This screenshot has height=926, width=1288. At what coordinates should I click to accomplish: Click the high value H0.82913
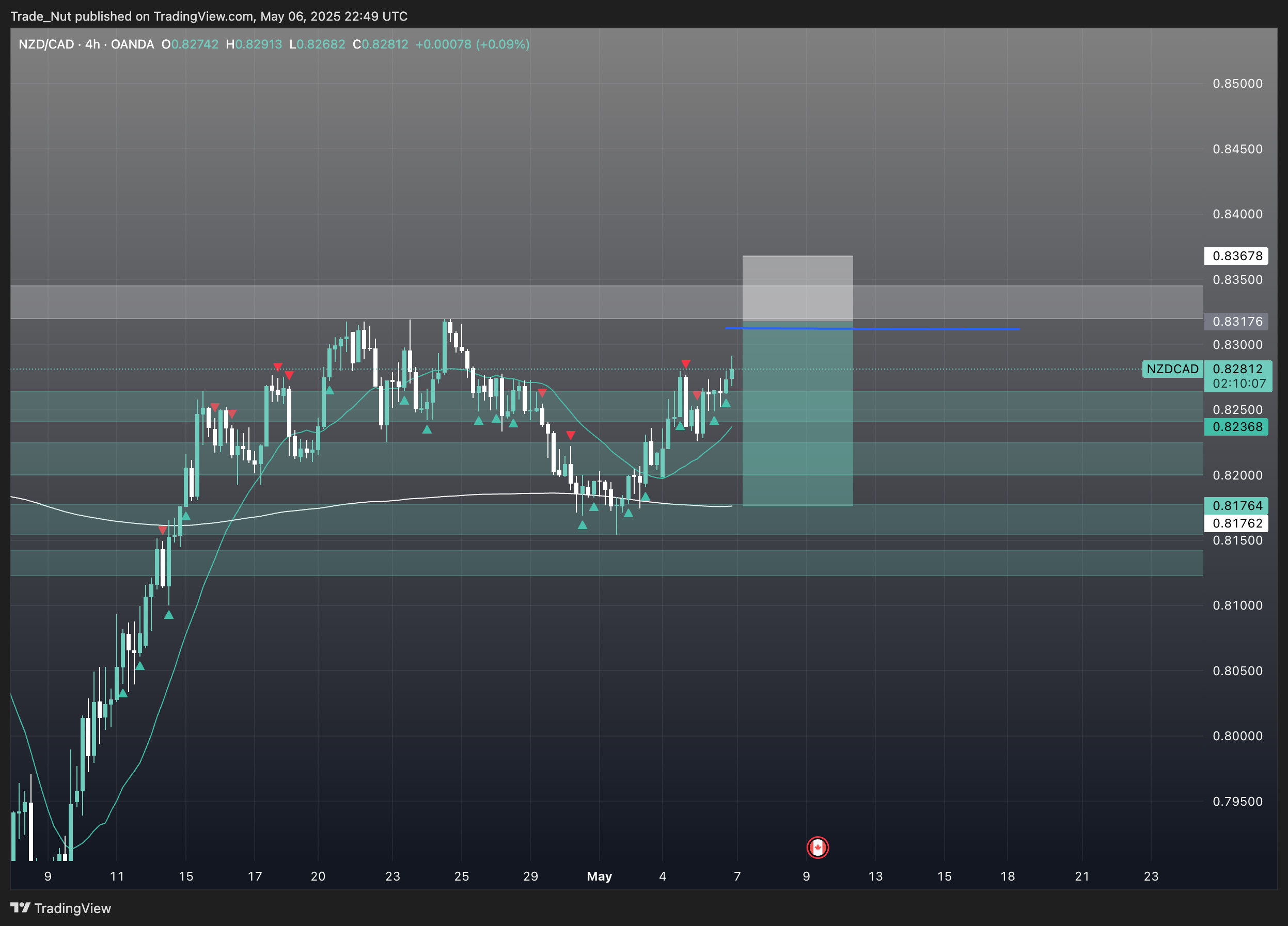click(x=254, y=44)
